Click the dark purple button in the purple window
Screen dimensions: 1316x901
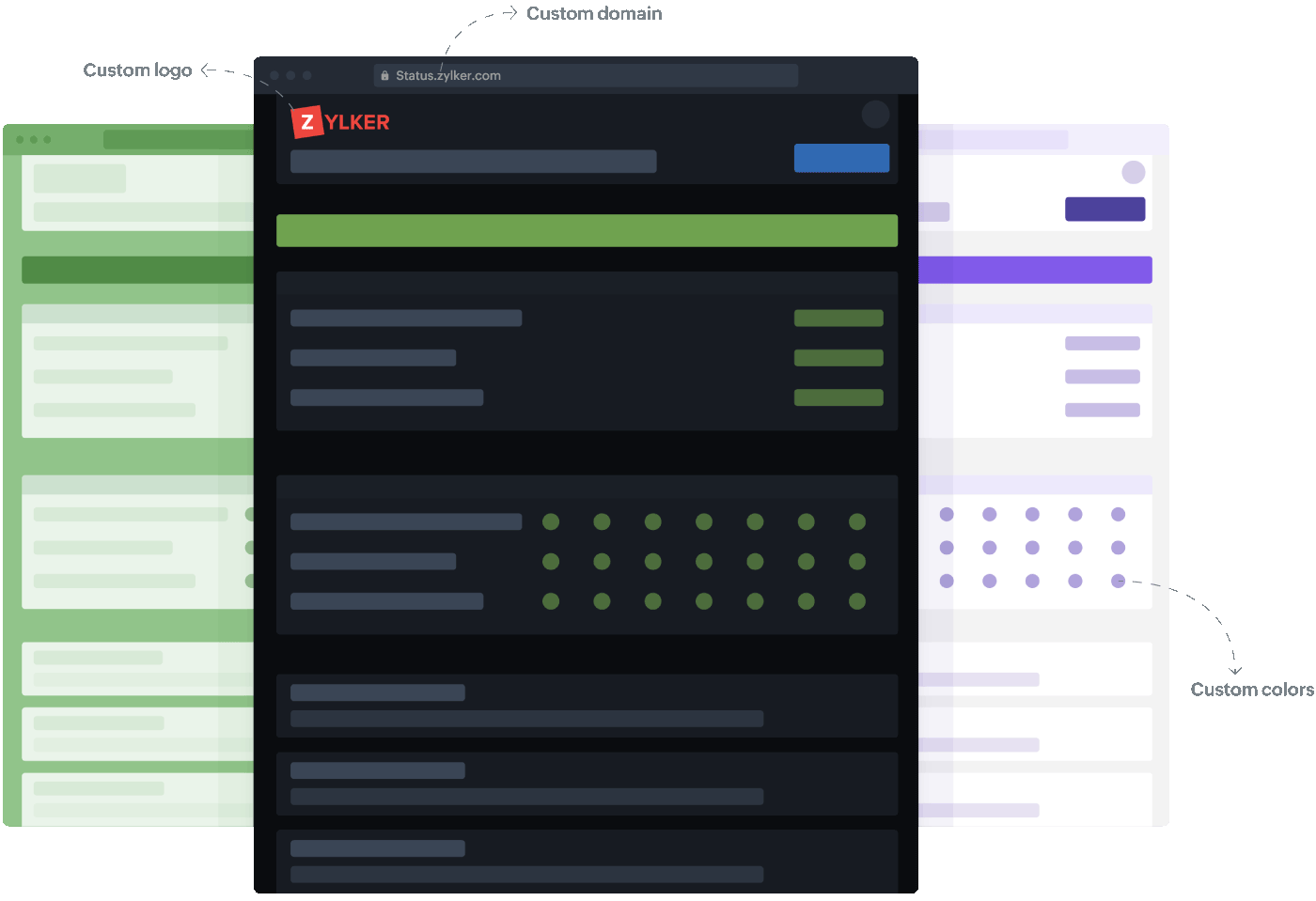tap(1104, 209)
